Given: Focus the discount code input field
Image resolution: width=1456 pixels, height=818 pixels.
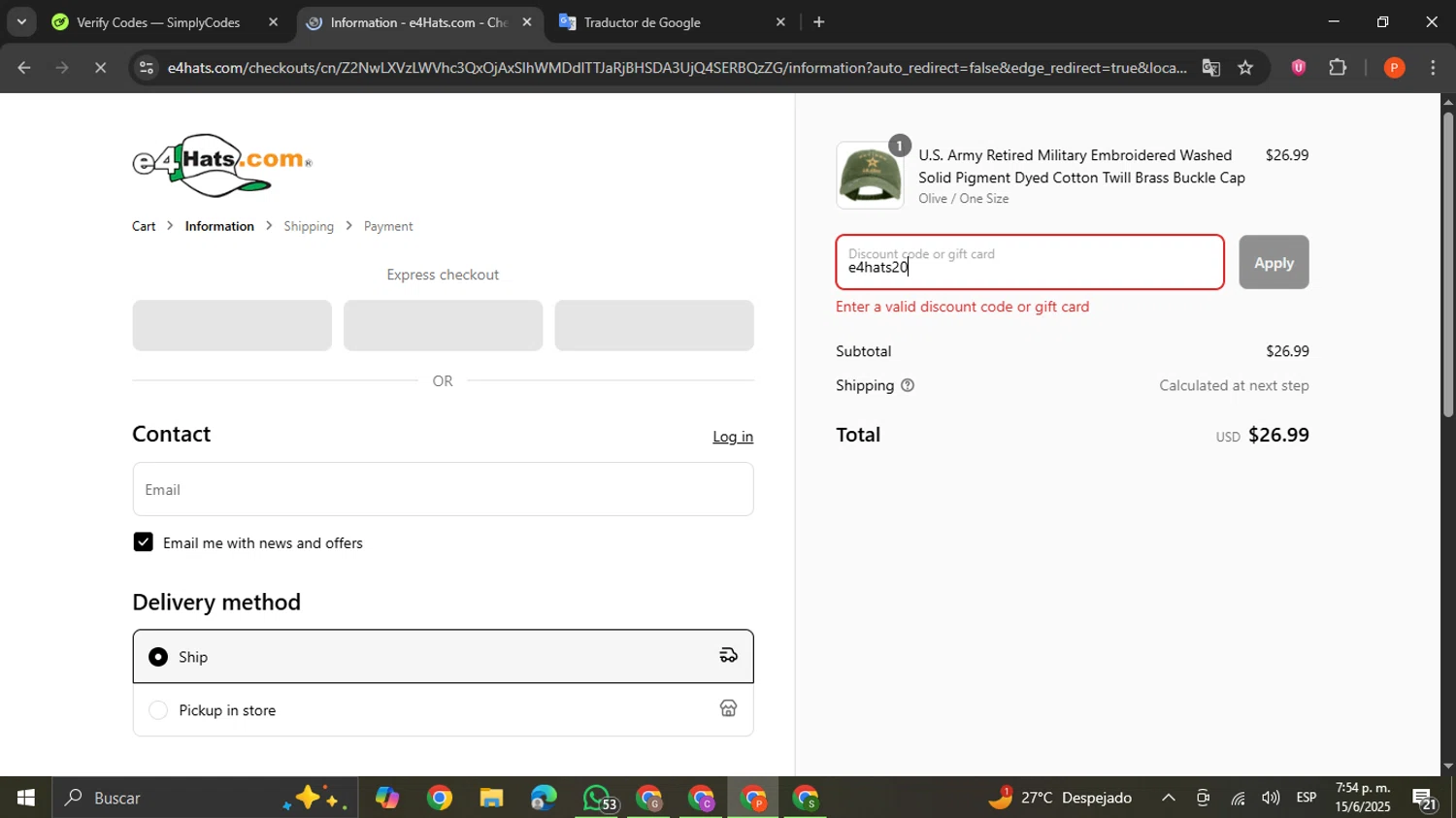Looking at the screenshot, I should (1030, 262).
